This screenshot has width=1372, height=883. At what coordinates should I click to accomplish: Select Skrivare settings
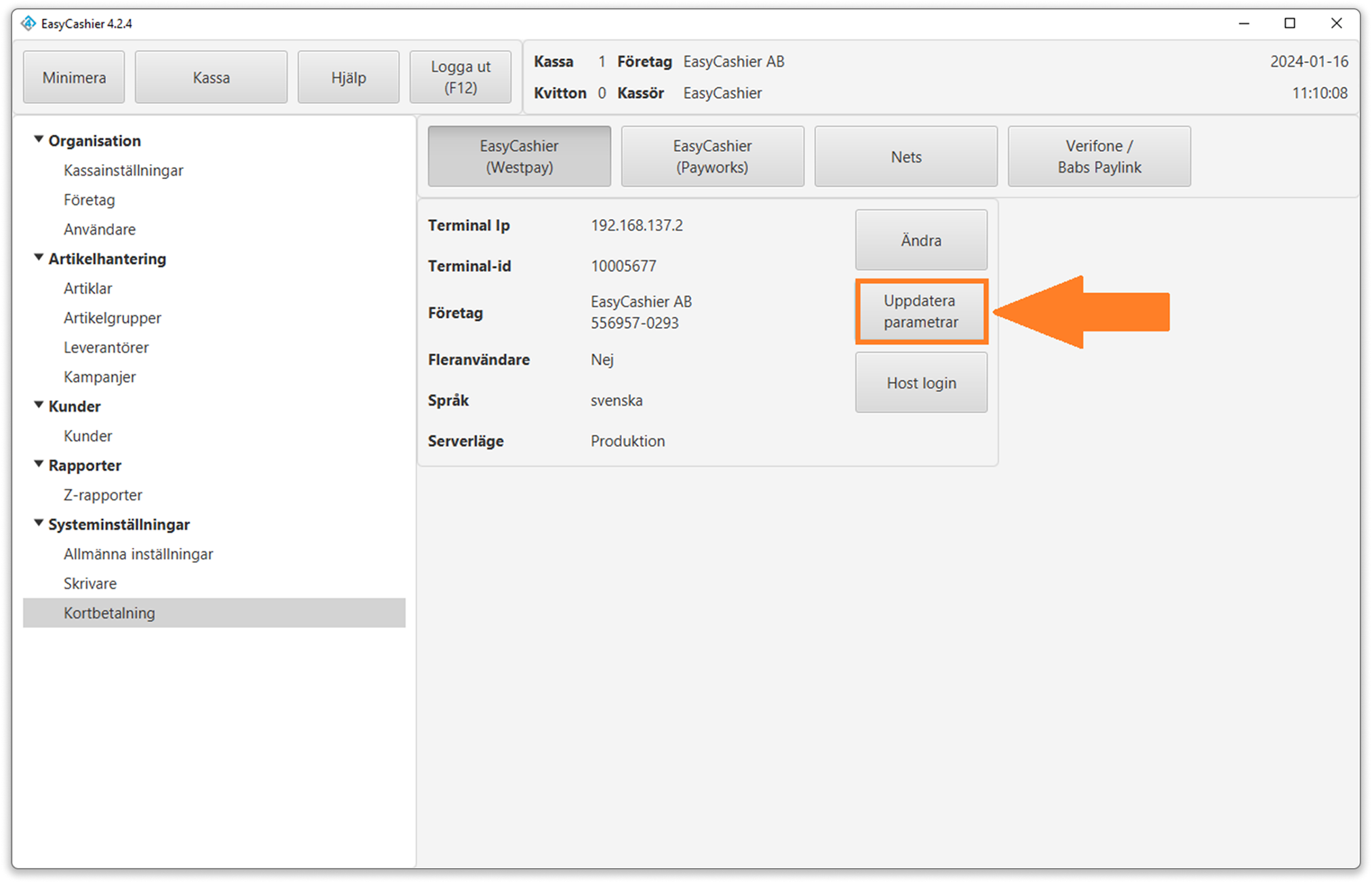coord(90,583)
